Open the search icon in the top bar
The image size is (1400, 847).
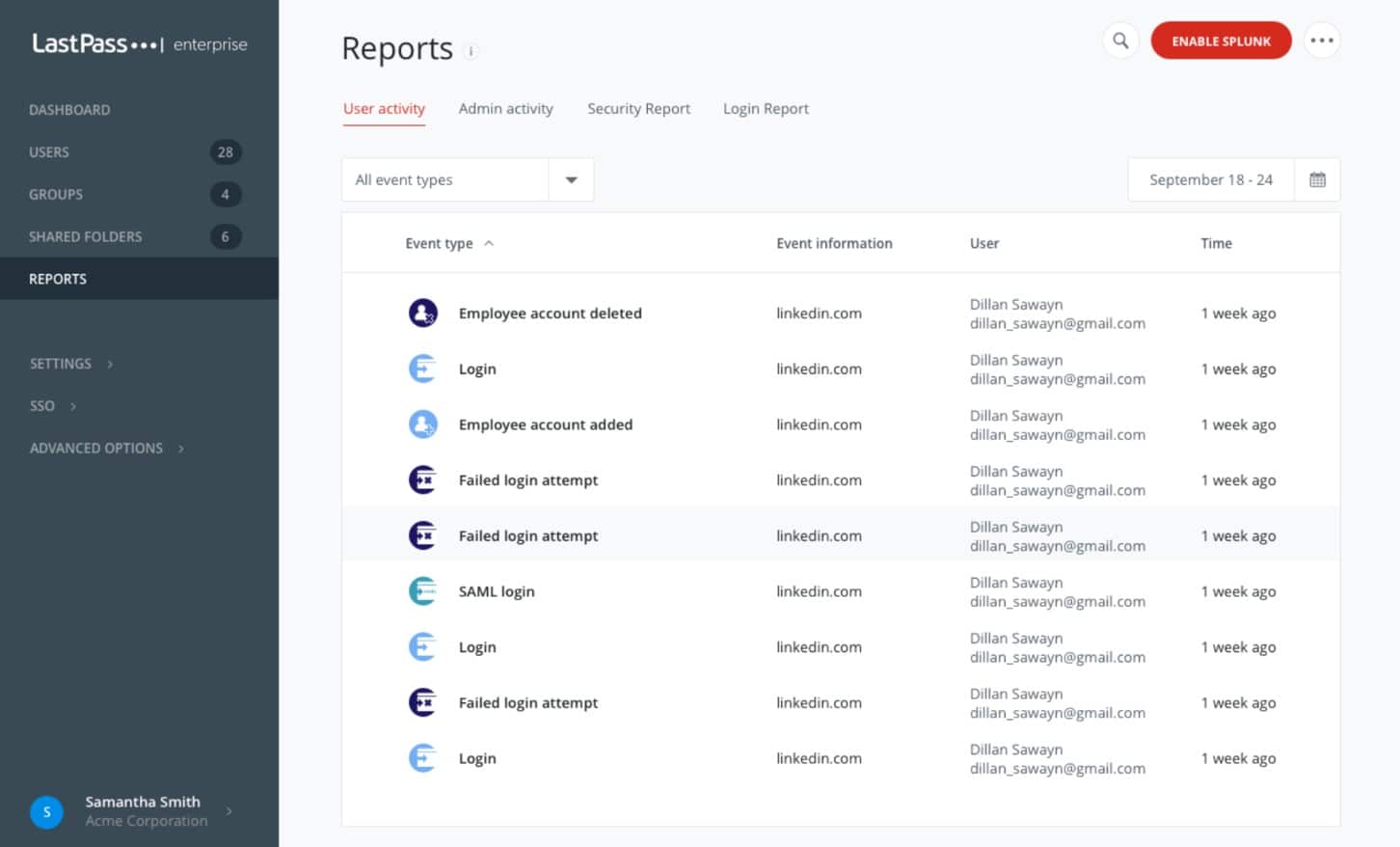click(1119, 41)
